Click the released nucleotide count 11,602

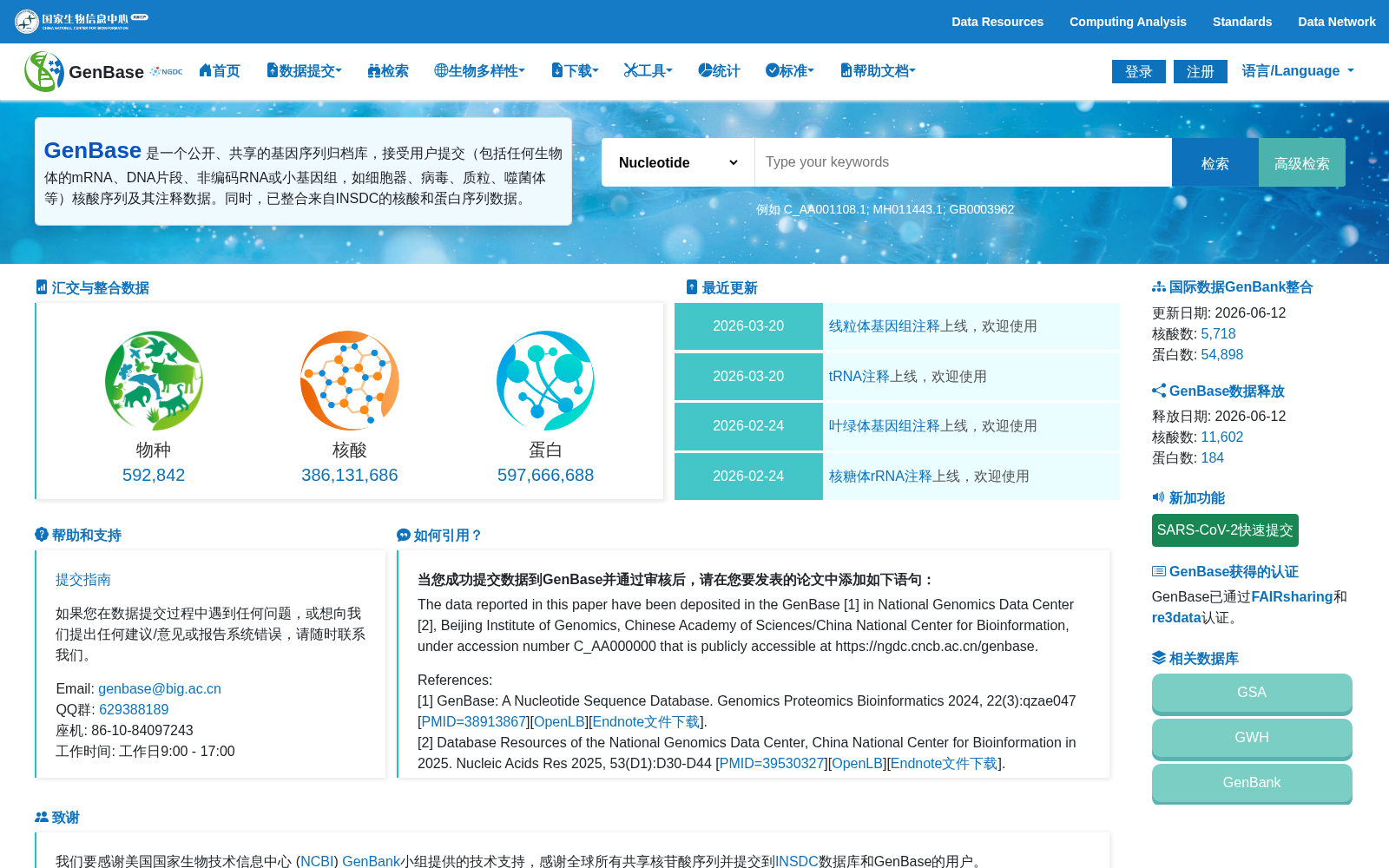coord(1222,437)
